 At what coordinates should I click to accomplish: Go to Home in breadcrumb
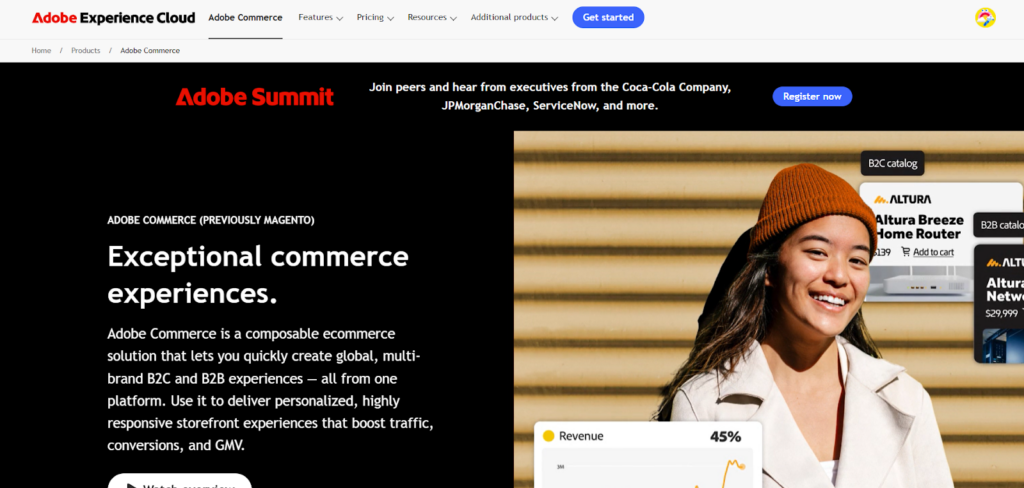point(41,50)
